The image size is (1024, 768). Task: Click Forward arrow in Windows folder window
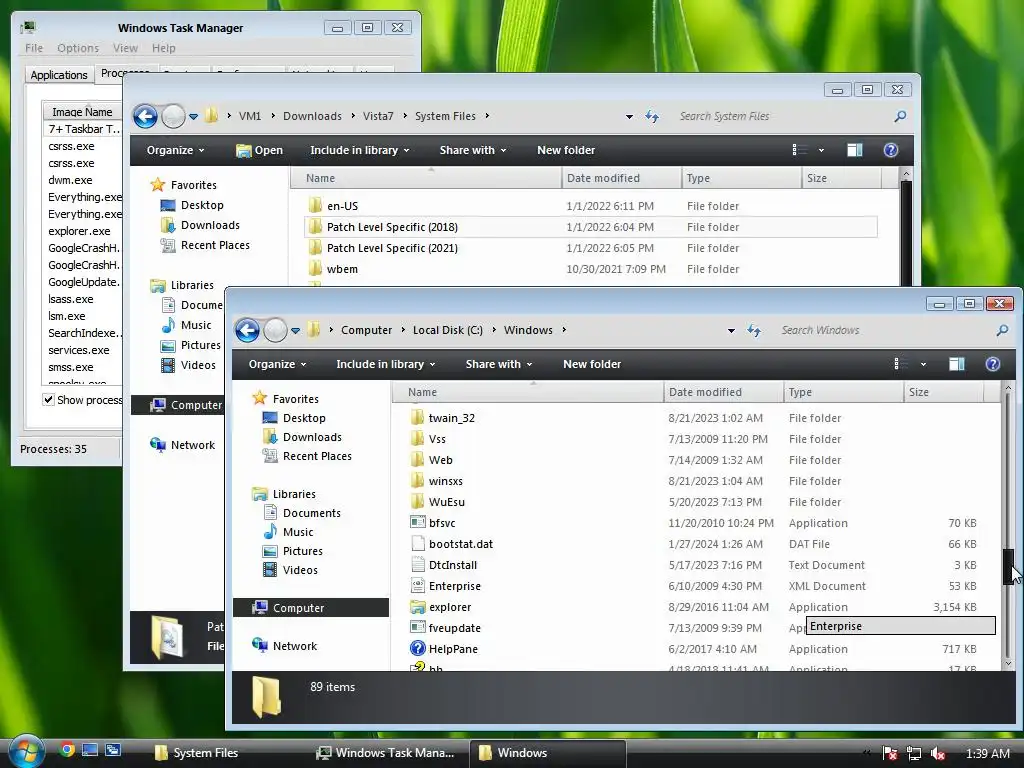pyautogui.click(x=275, y=330)
